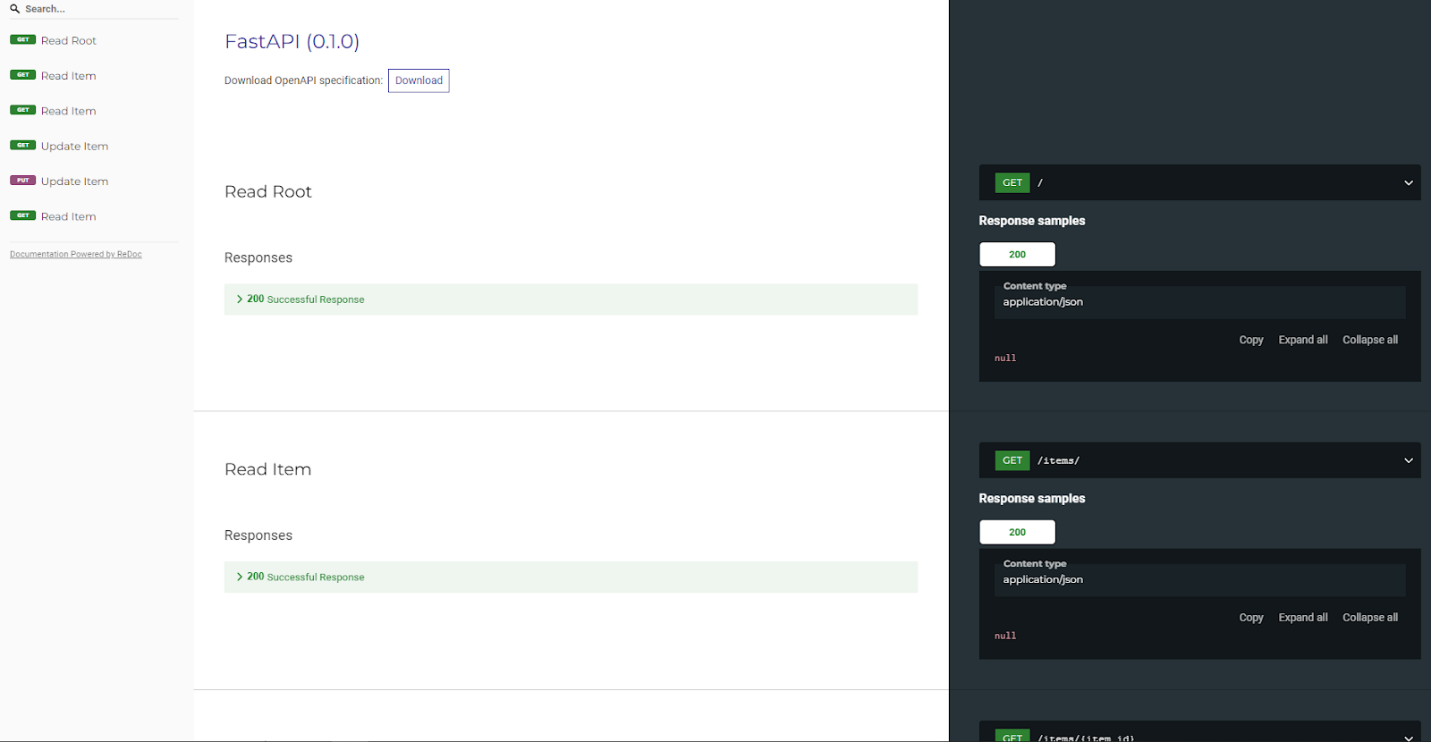Download the OpenAPI specification
This screenshot has height=742, width=1431.
(418, 81)
